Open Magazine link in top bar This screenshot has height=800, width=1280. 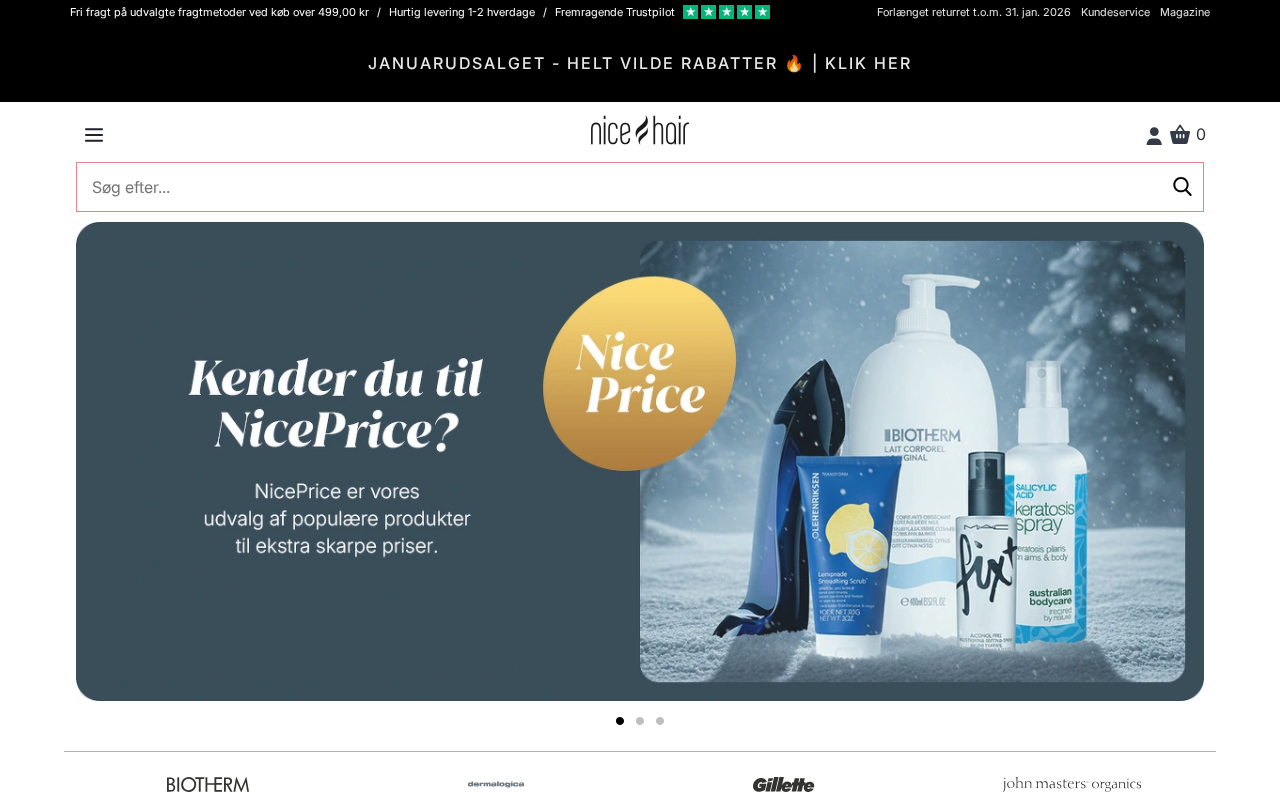tap(1185, 12)
